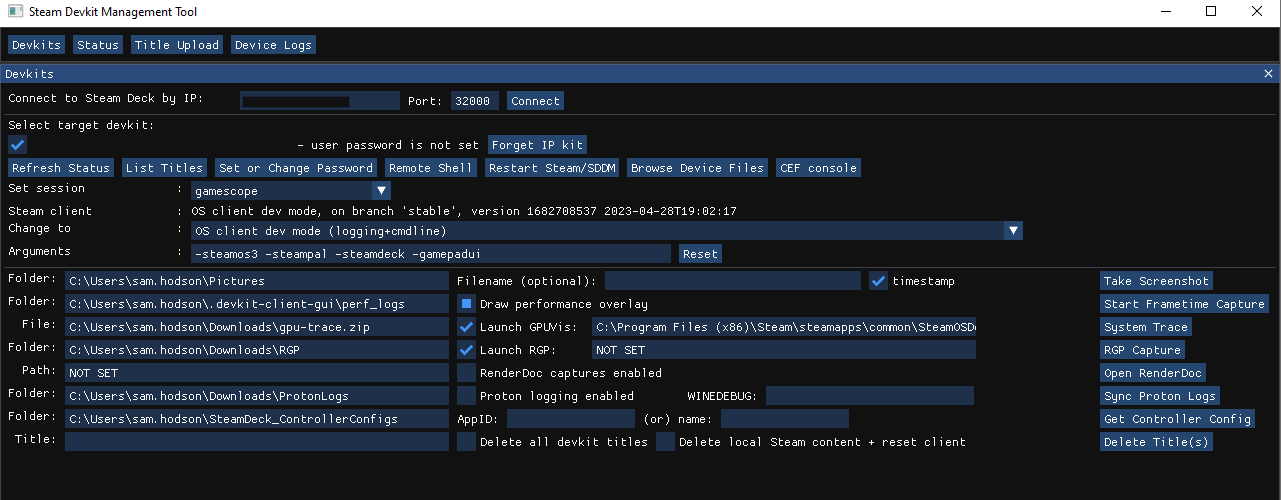Toggle Proton logging enabled checkbox
Viewport: 1281px width, 500px height.
tap(466, 396)
